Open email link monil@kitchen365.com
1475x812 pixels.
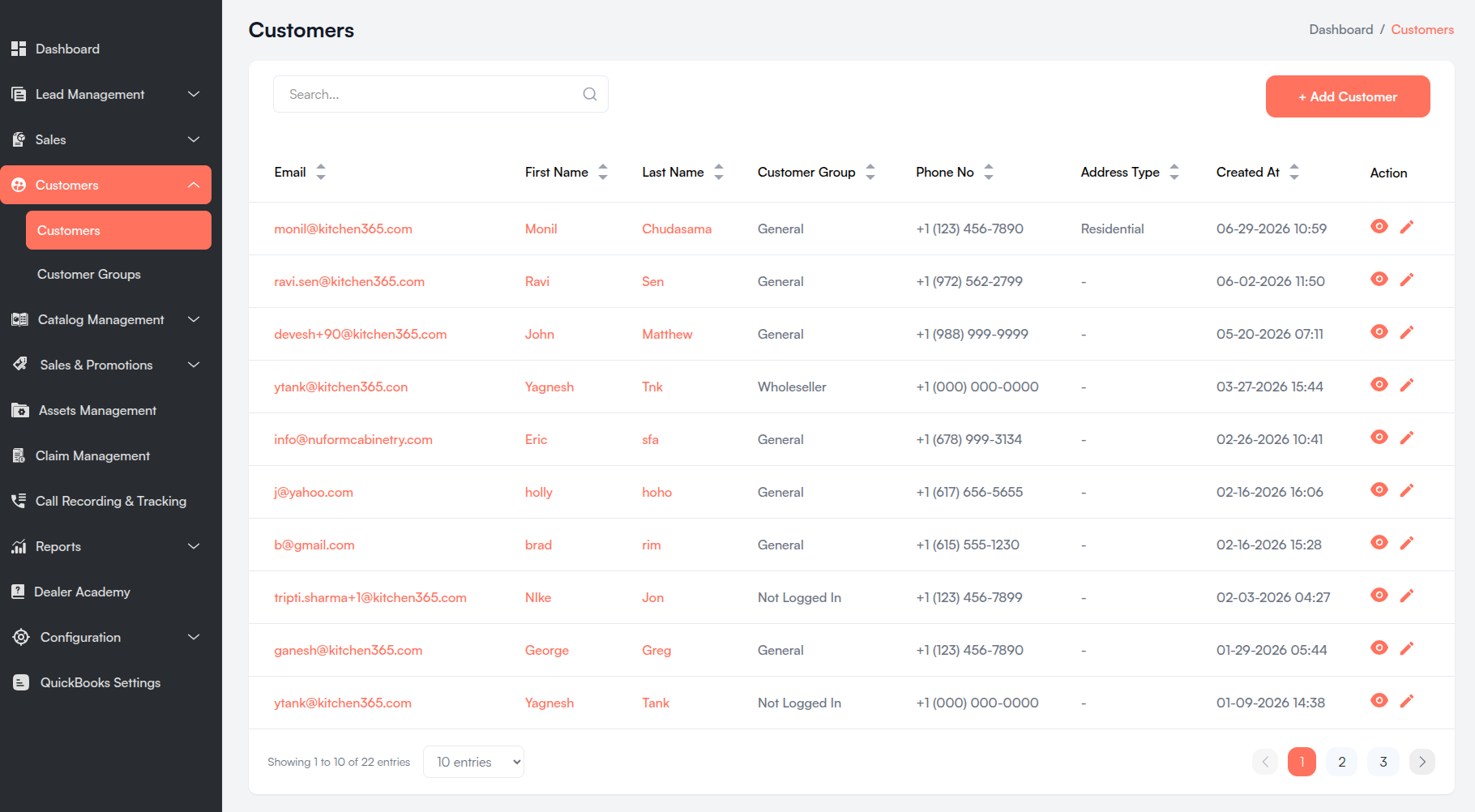click(x=343, y=229)
